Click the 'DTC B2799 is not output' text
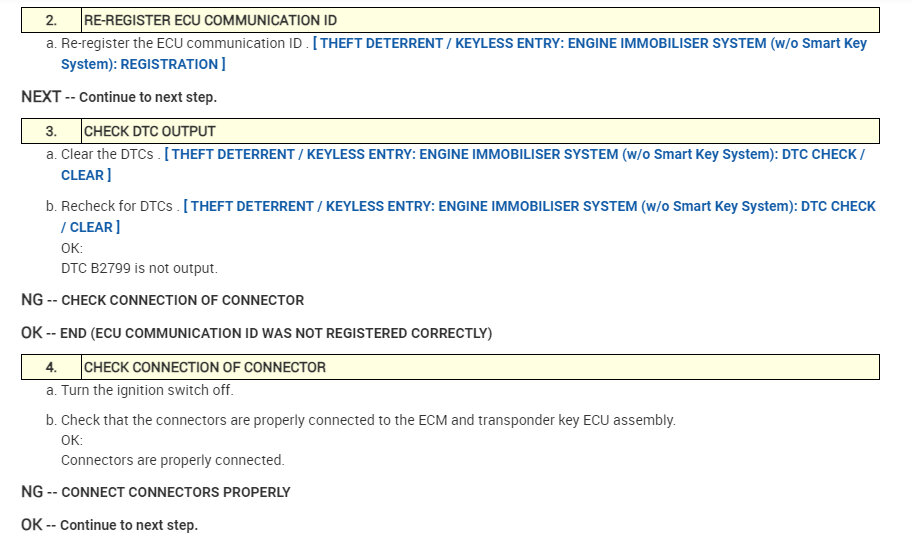Image resolution: width=912 pixels, height=542 pixels. click(139, 268)
